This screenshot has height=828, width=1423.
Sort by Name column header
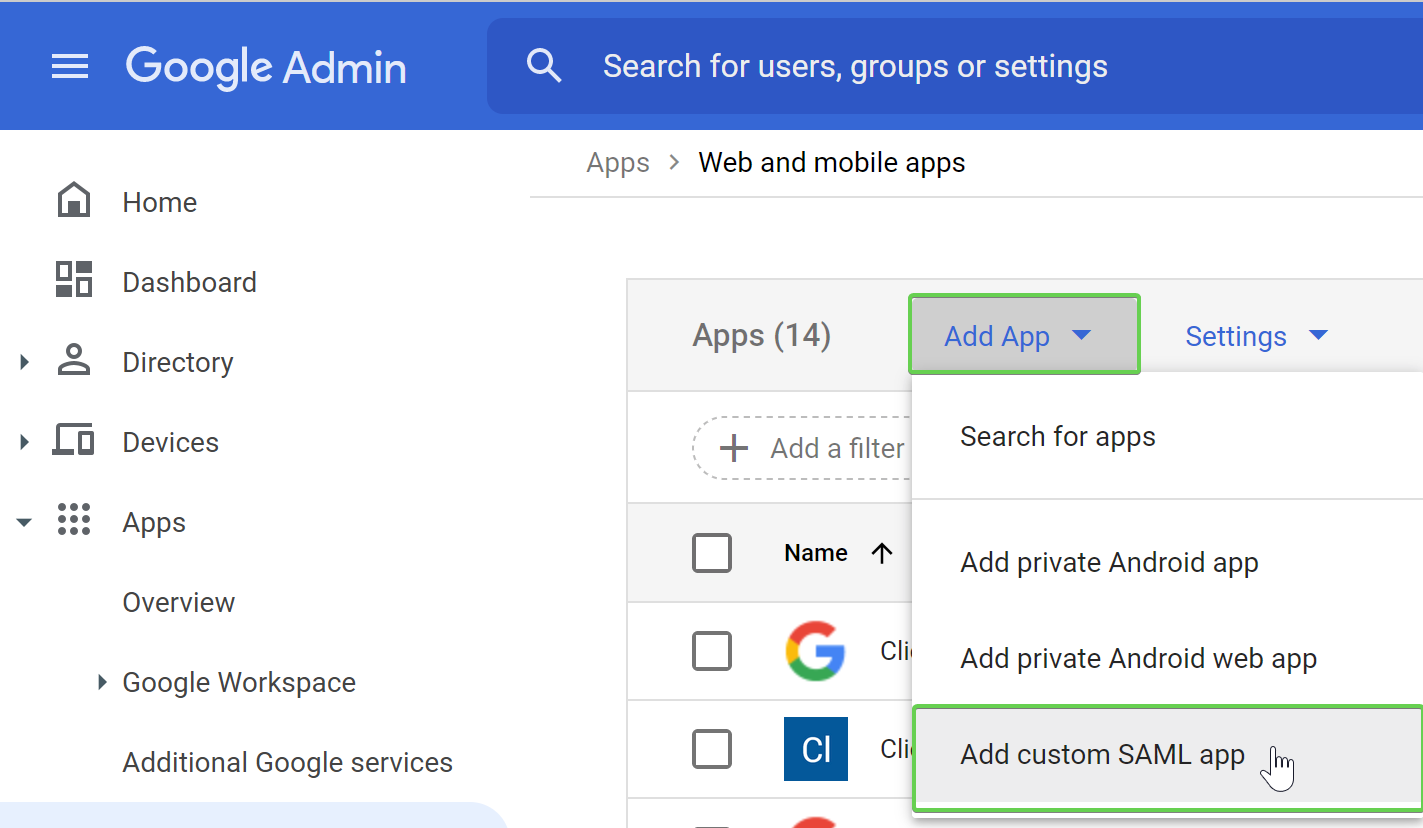click(816, 553)
